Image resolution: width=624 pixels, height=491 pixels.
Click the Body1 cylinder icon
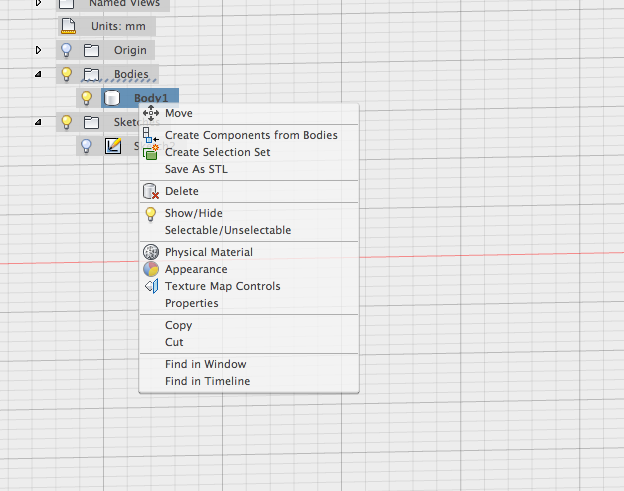112,98
